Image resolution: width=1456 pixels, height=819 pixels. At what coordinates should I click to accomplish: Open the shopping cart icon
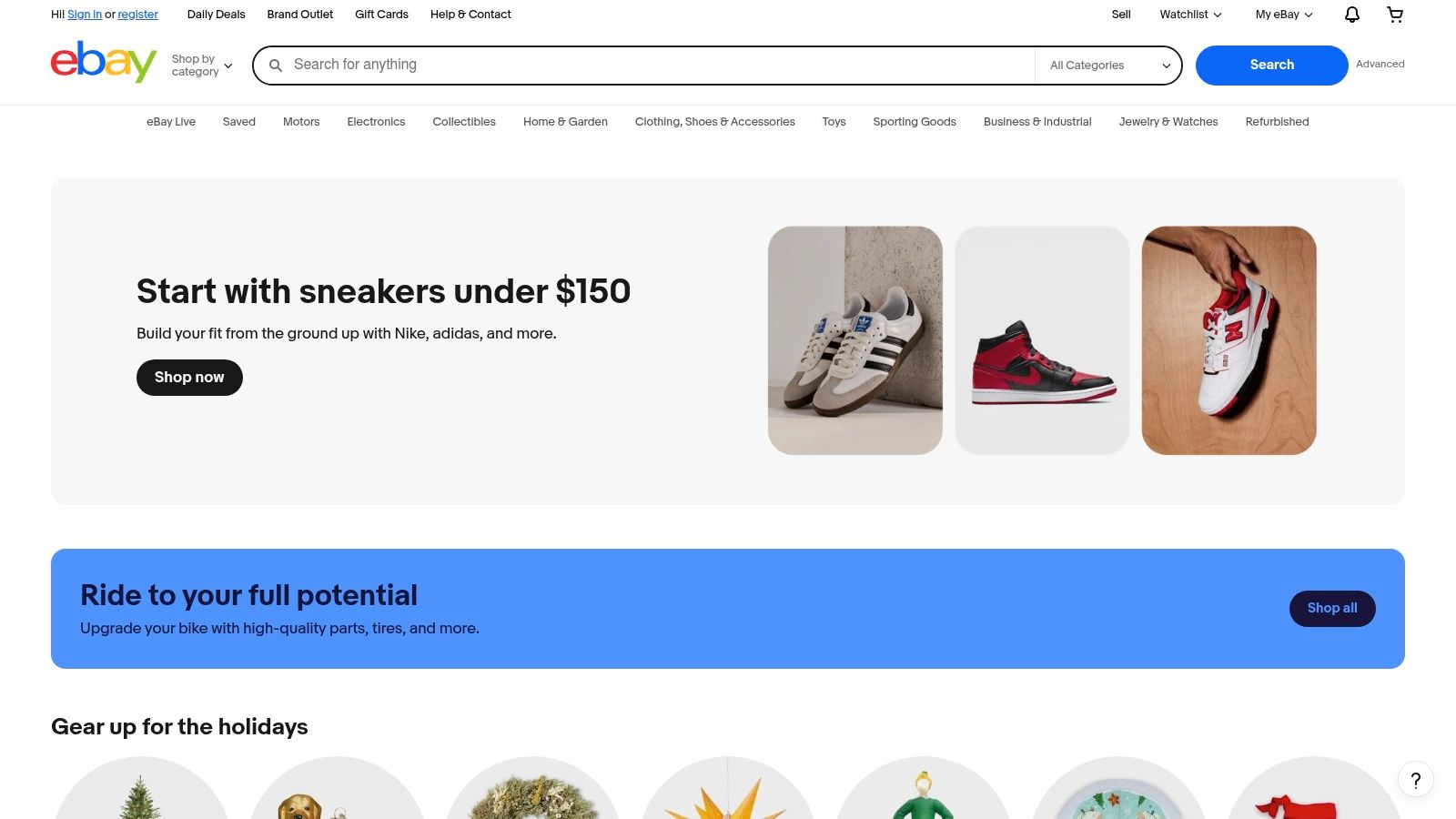click(1395, 15)
